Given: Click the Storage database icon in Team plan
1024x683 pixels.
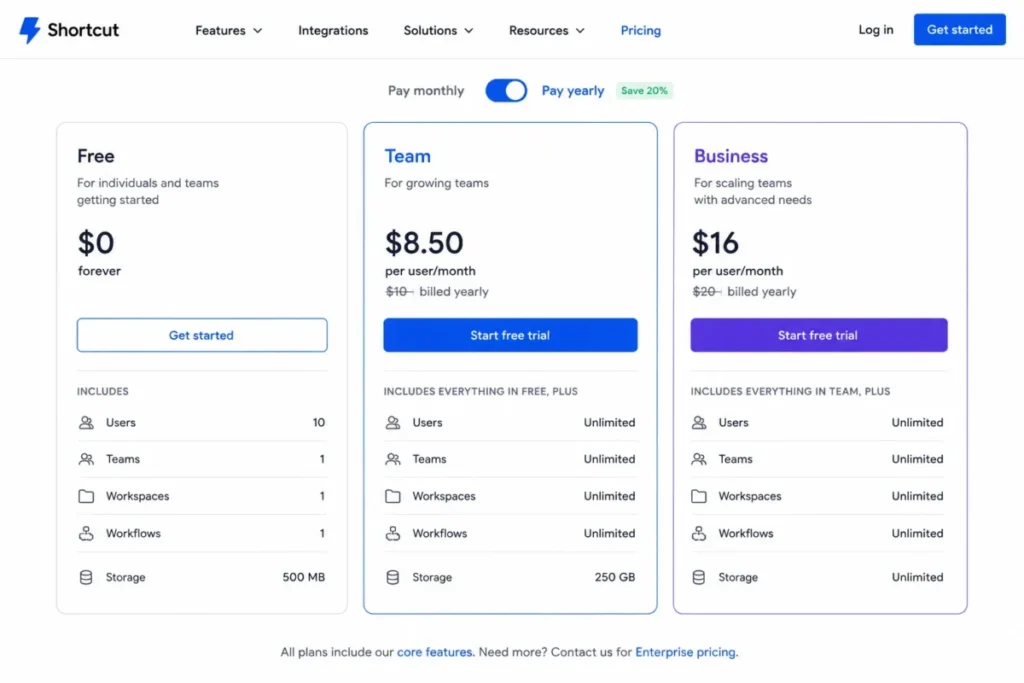Looking at the screenshot, I should (x=392, y=577).
